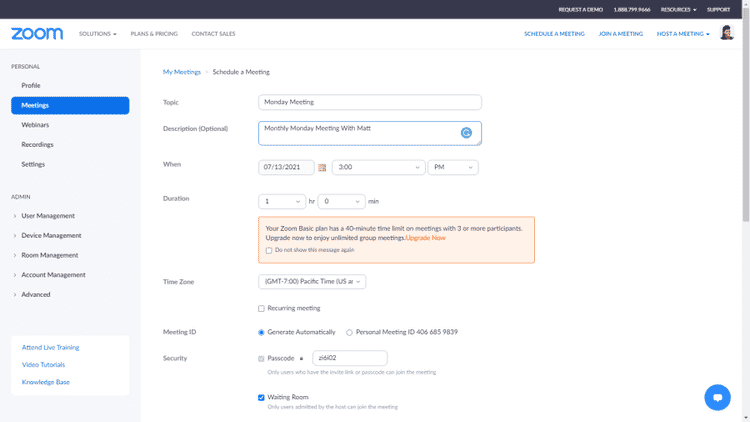Open the Solutions menu
This screenshot has height=422, width=750.
click(97, 34)
